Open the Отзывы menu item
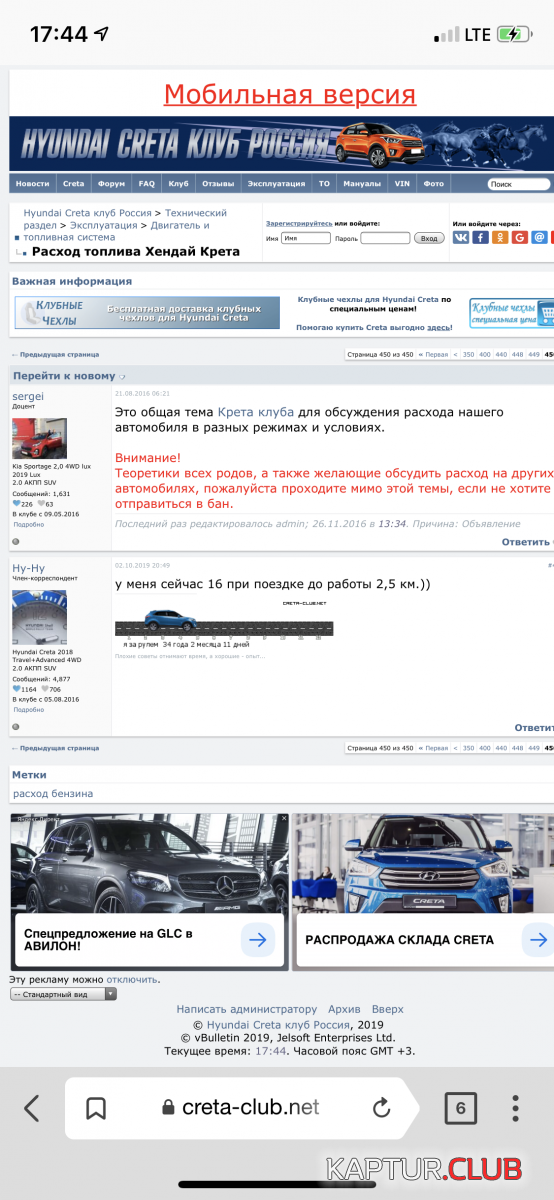Viewport: 554px width, 1200px height. click(x=218, y=184)
